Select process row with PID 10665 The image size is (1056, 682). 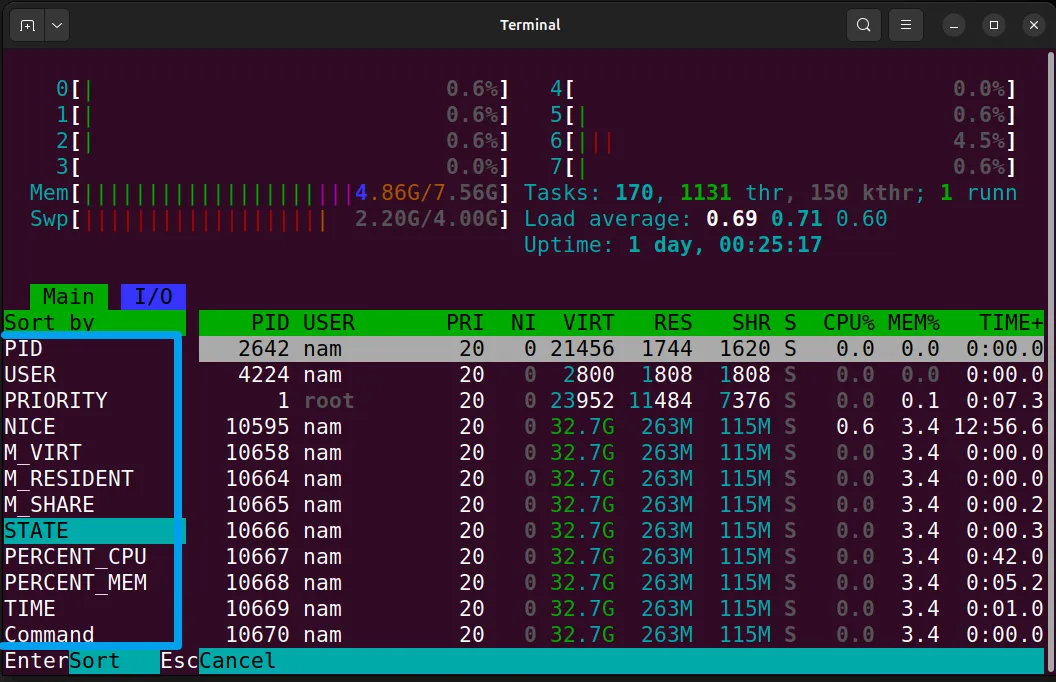[621, 505]
